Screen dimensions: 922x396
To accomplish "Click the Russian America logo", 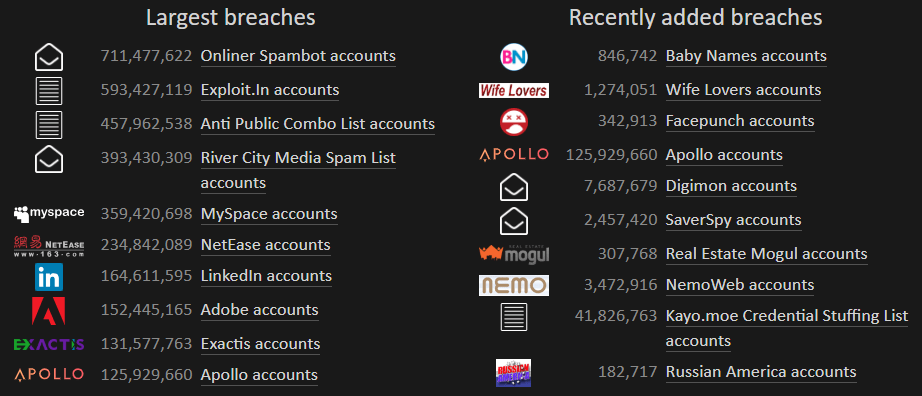I will [x=514, y=373].
